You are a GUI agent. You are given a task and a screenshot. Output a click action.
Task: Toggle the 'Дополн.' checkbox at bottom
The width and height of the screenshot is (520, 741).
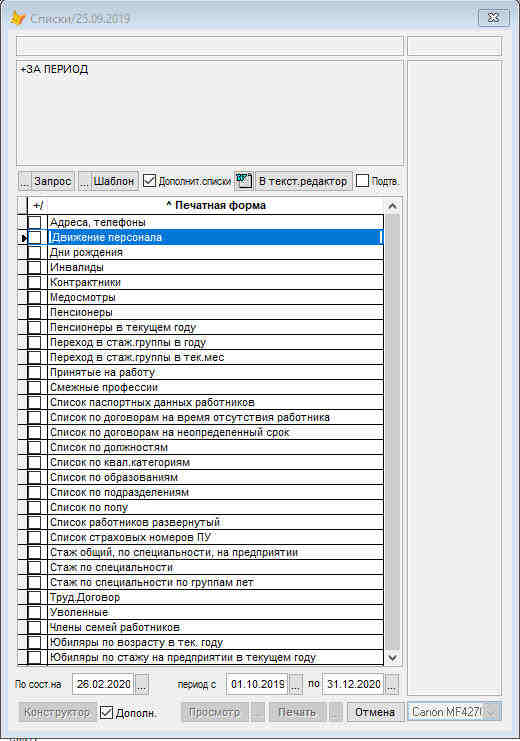[x=107, y=712]
